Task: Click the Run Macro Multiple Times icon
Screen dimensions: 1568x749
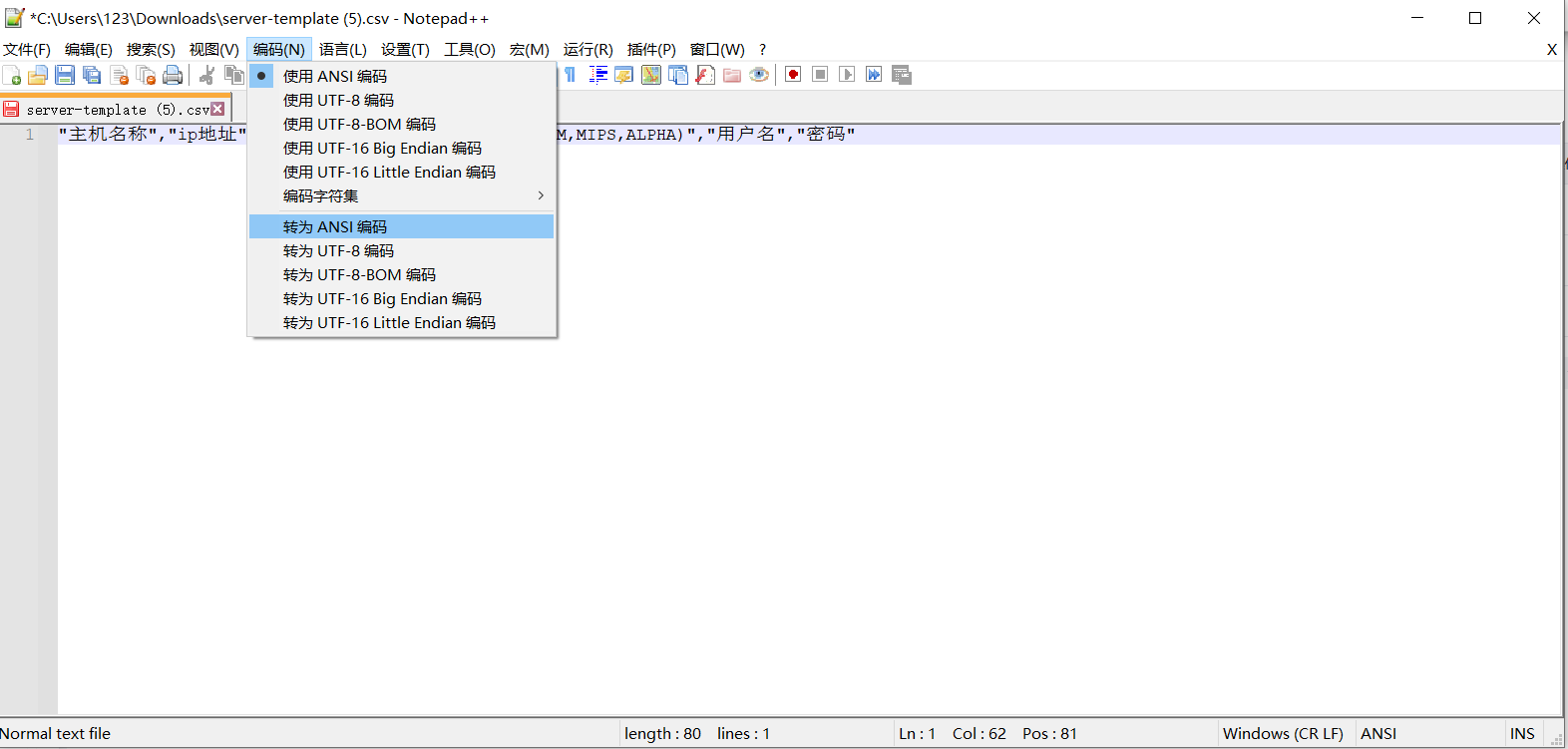Action: pyautogui.click(x=874, y=75)
